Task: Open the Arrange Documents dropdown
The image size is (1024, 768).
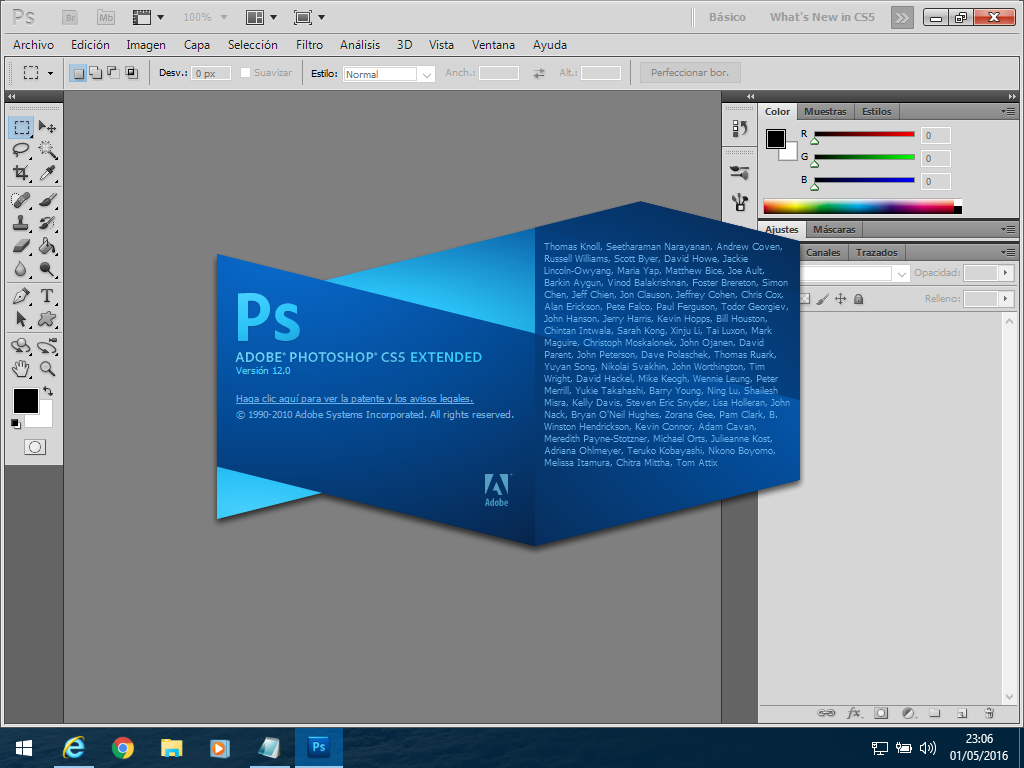Action: click(x=261, y=18)
